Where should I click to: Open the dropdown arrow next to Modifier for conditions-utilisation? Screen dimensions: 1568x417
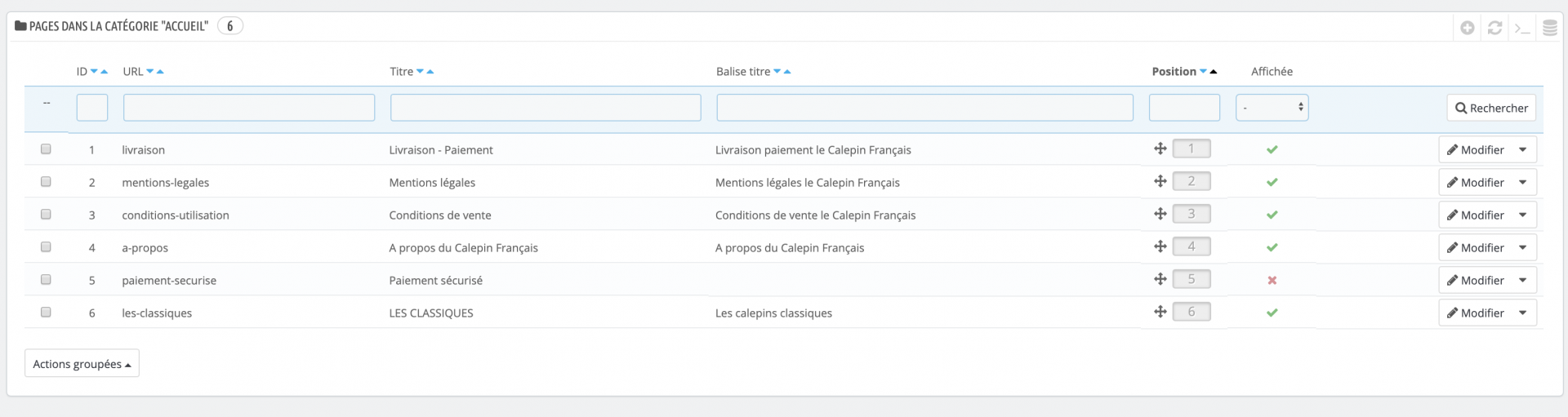pos(1523,215)
